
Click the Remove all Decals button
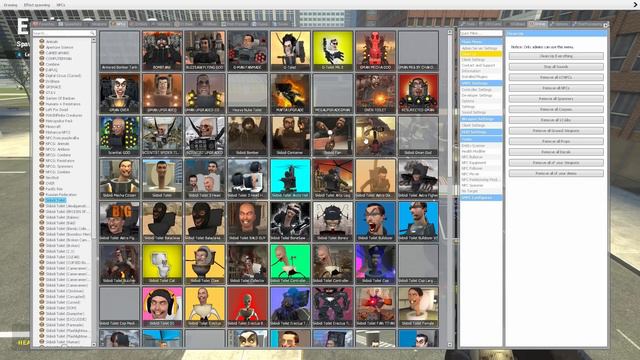[x=556, y=152]
